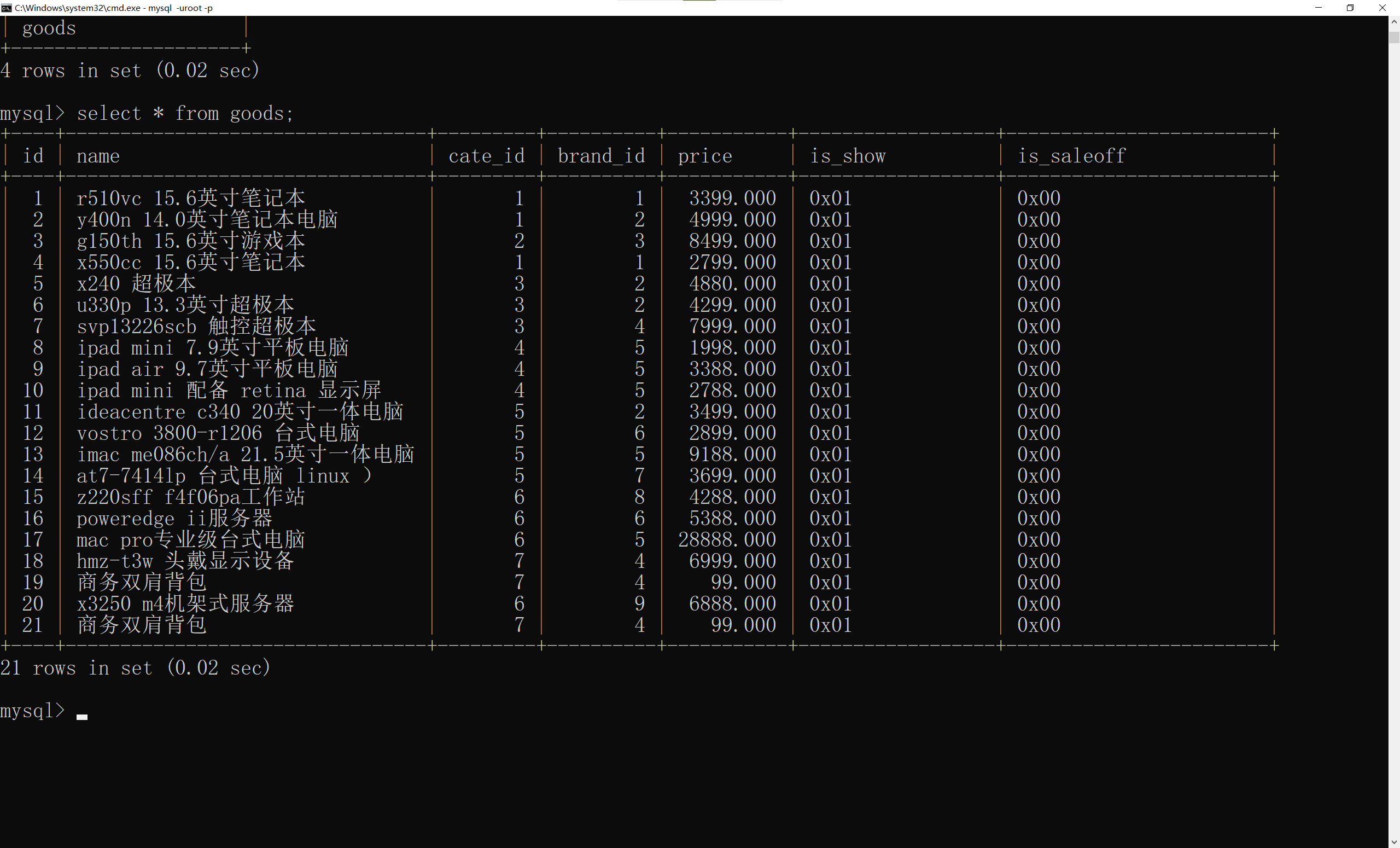Click the 'is_show' column header
Viewport: 1400px width, 848px height.
[847, 156]
